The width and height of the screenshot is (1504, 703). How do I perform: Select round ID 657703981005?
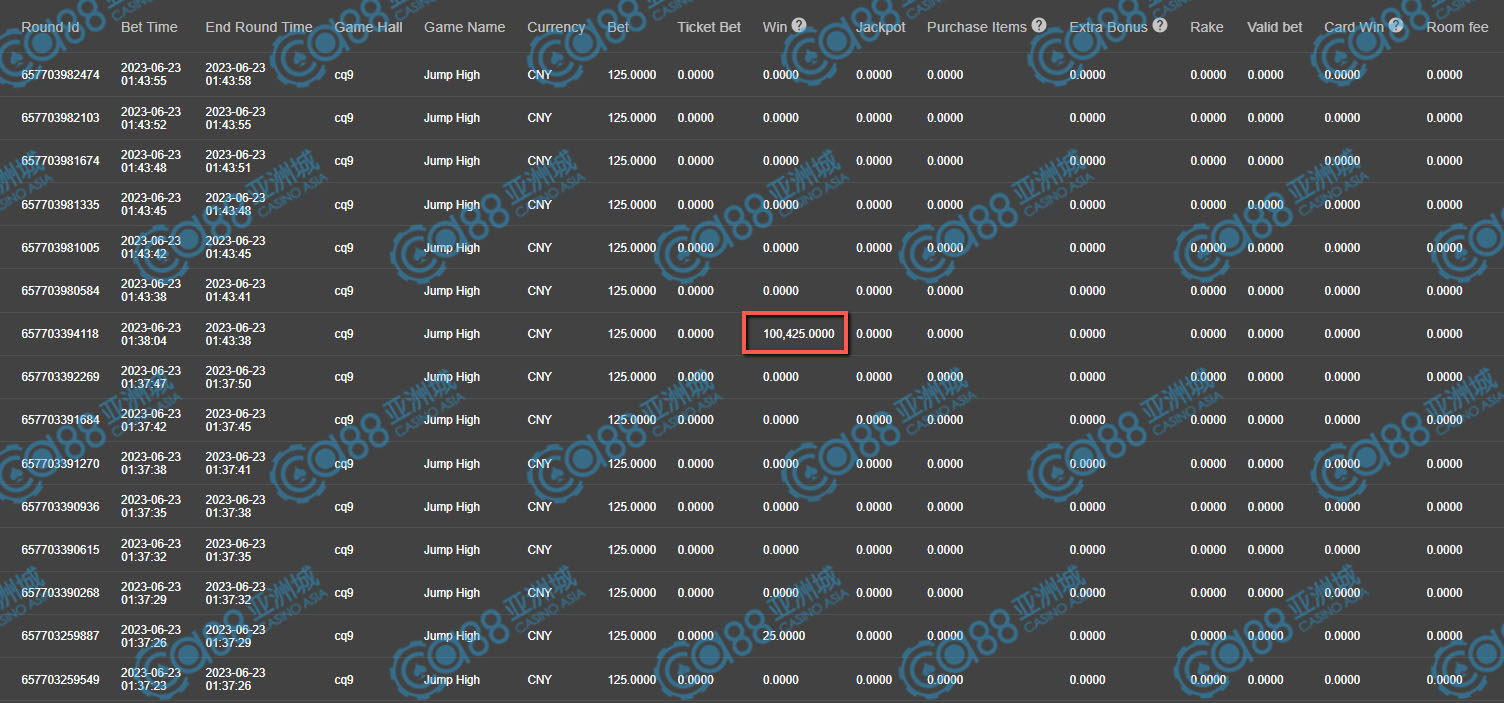click(60, 248)
